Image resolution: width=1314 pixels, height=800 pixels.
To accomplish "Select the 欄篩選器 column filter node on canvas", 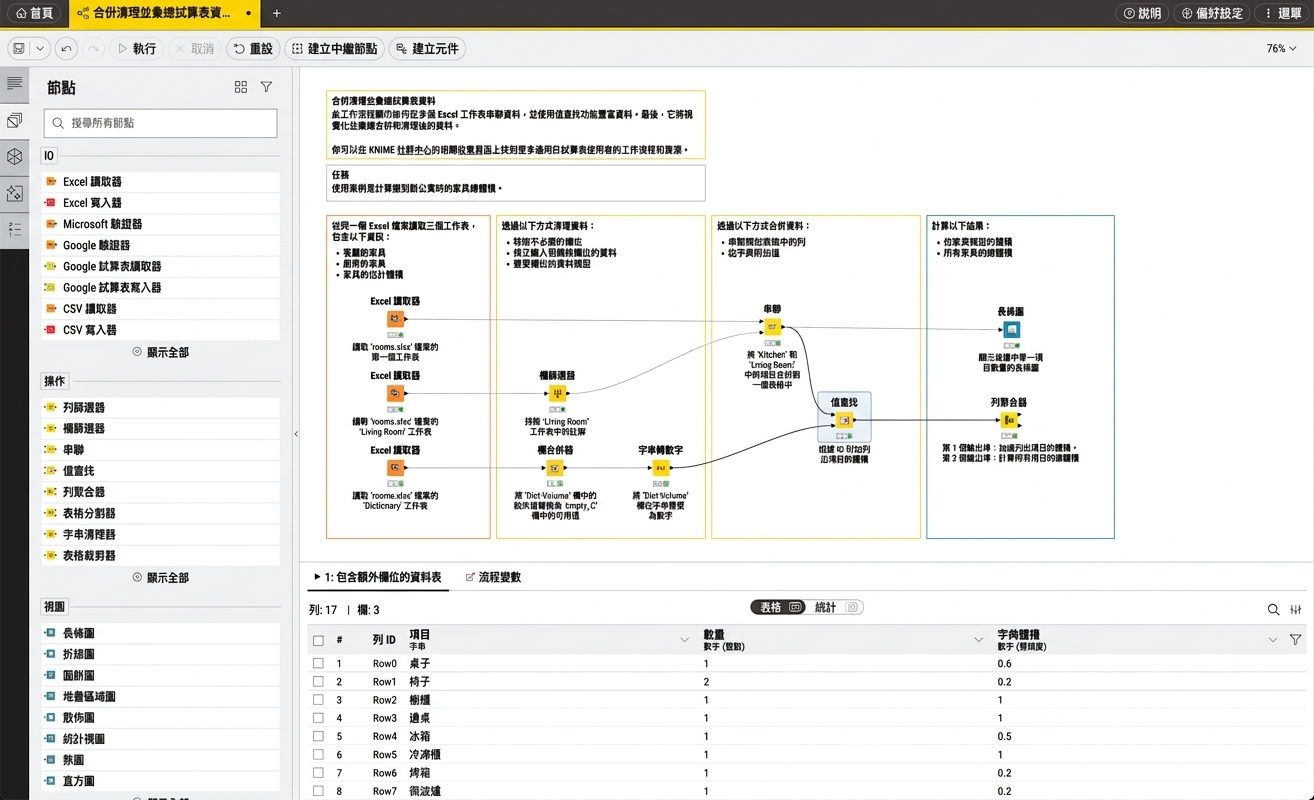I will click(557, 394).
